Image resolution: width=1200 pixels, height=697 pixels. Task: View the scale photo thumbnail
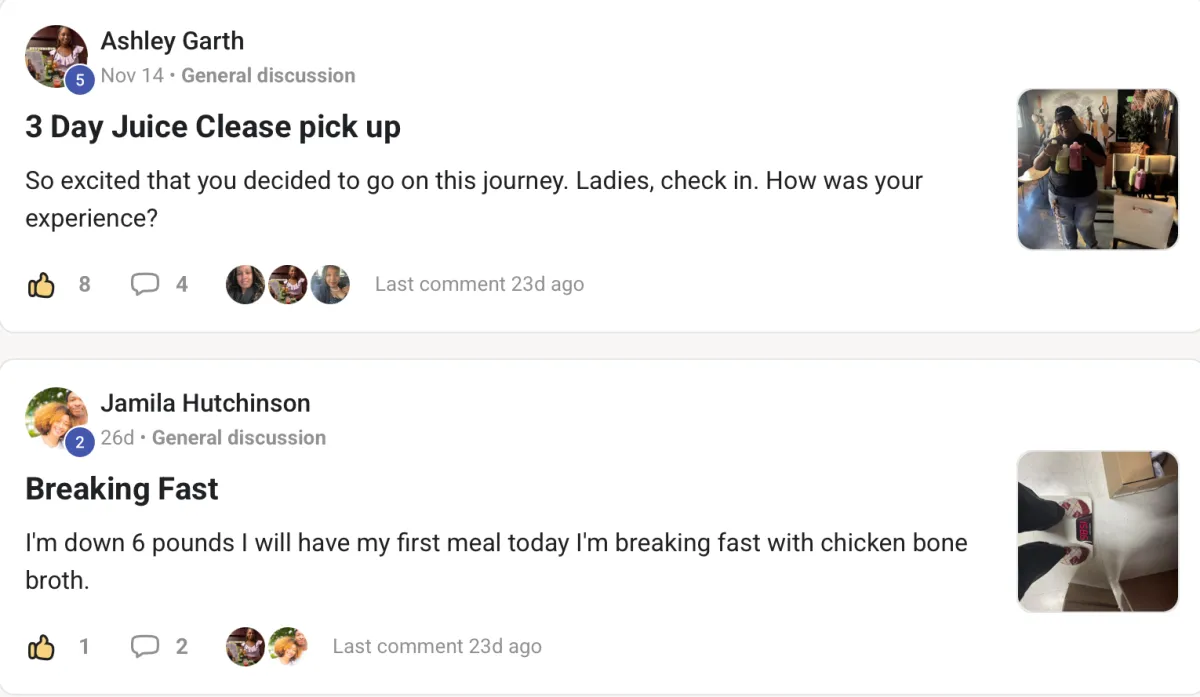pos(1097,531)
